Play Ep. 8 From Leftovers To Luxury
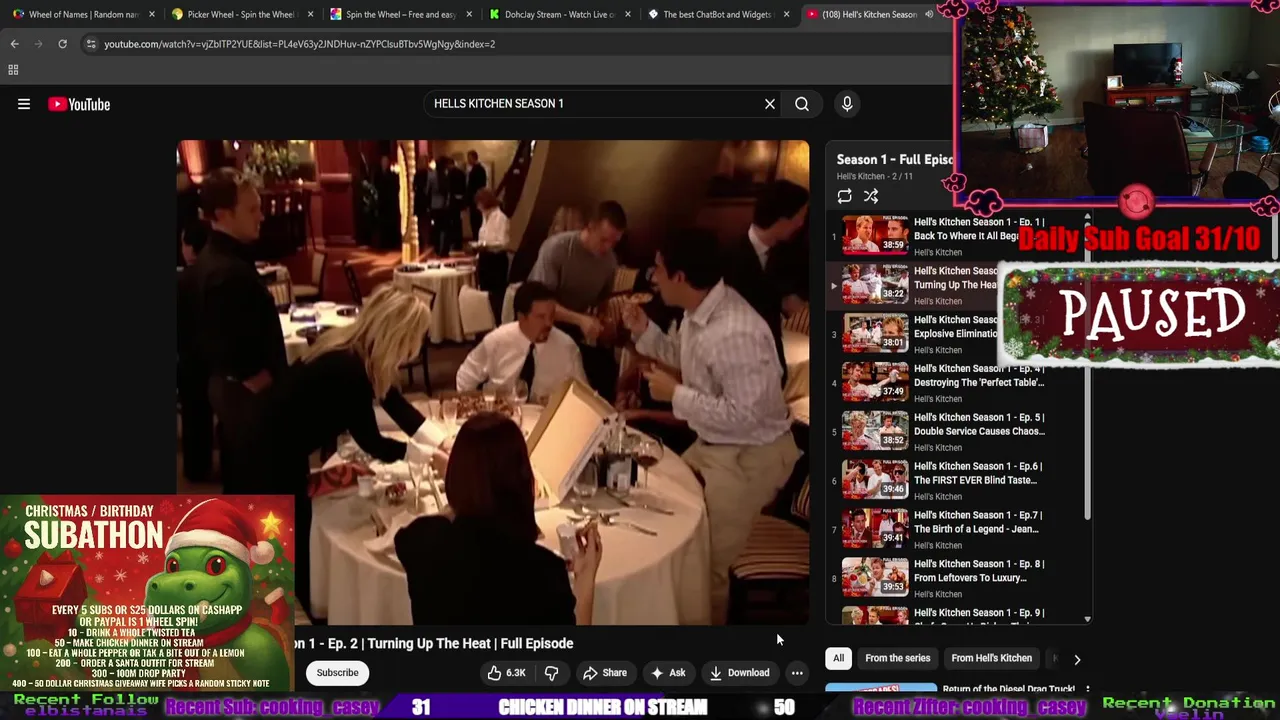 coord(955,579)
